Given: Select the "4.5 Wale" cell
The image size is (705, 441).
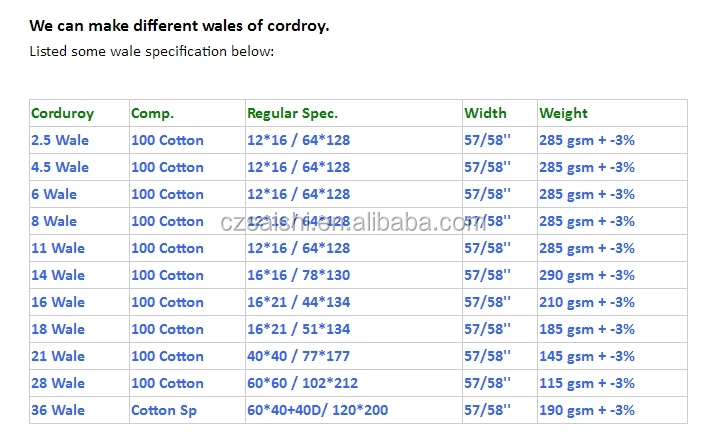Looking at the screenshot, I should (x=60, y=167).
